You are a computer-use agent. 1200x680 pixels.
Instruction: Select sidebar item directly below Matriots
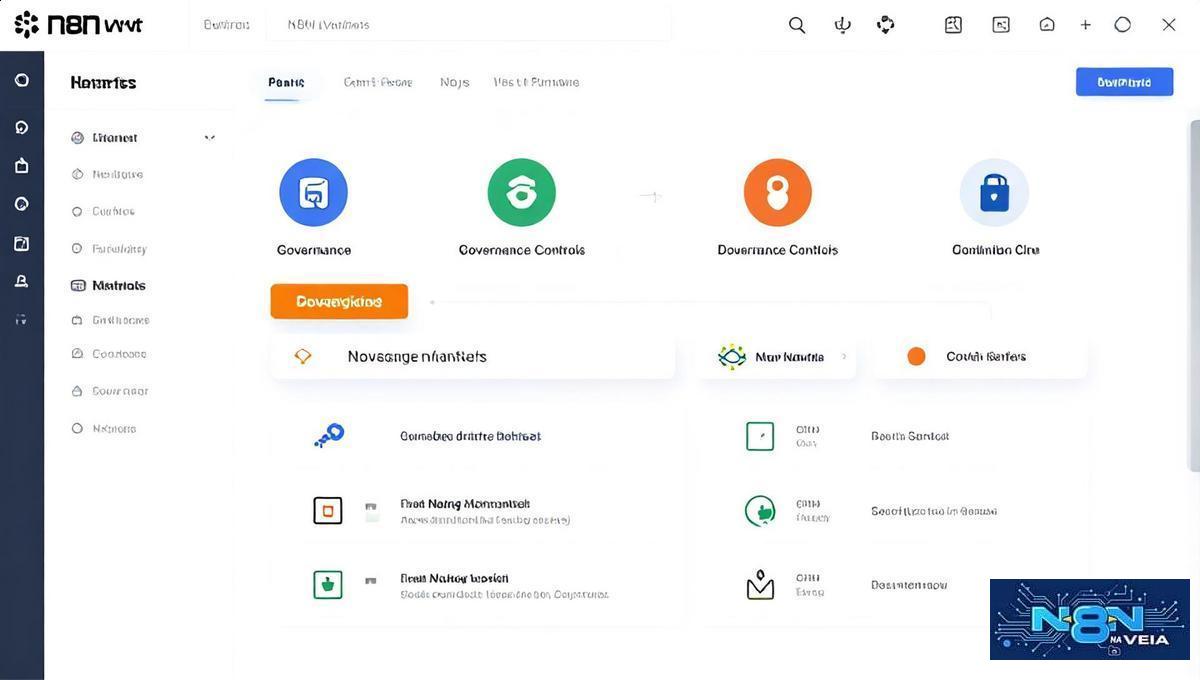pyautogui.click(x=110, y=320)
